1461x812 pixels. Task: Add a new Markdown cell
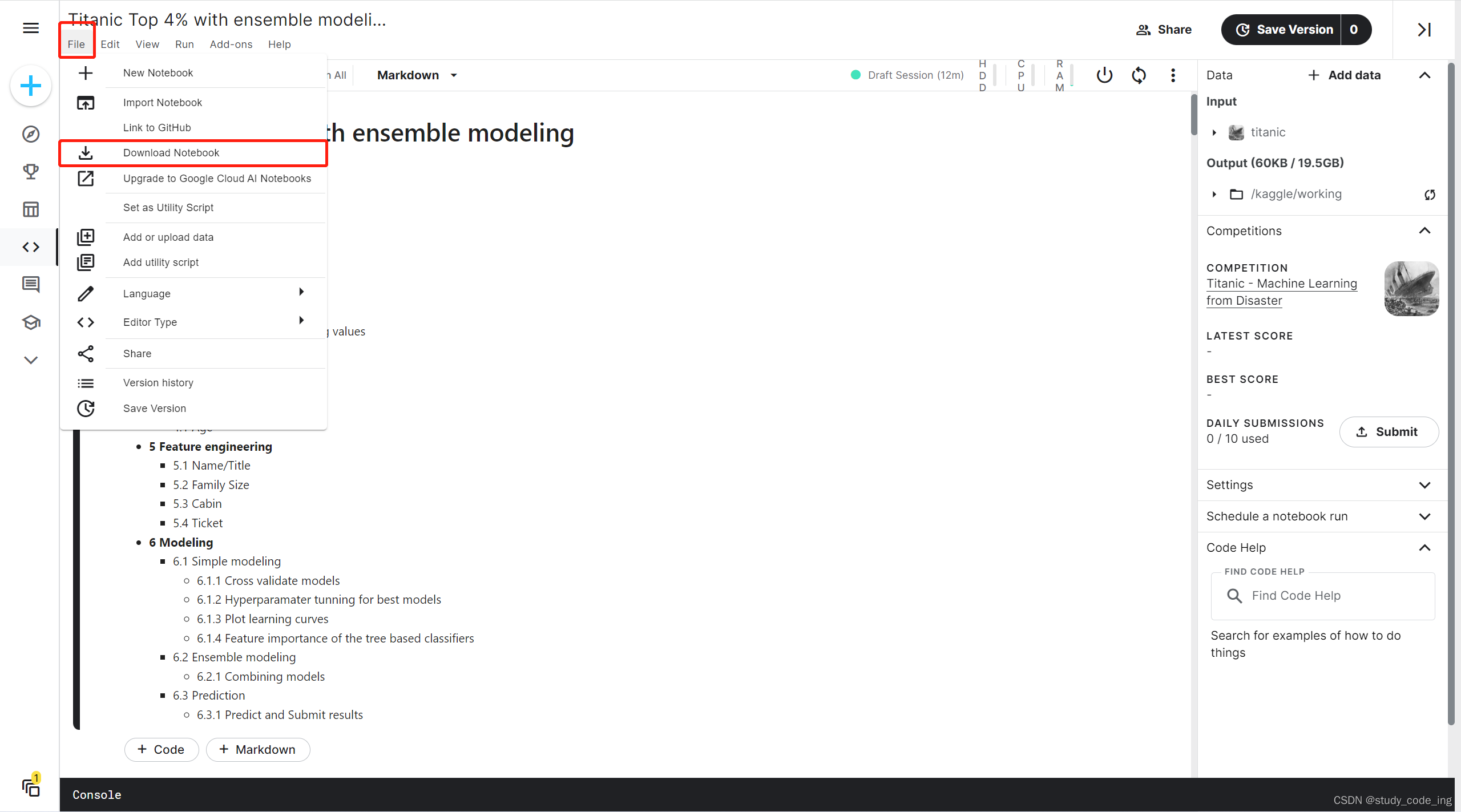pyautogui.click(x=258, y=750)
